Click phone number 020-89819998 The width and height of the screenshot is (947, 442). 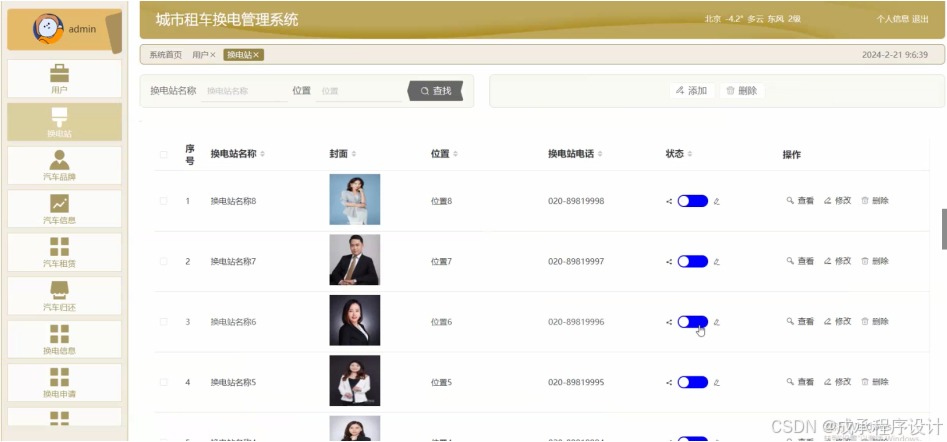(x=576, y=201)
